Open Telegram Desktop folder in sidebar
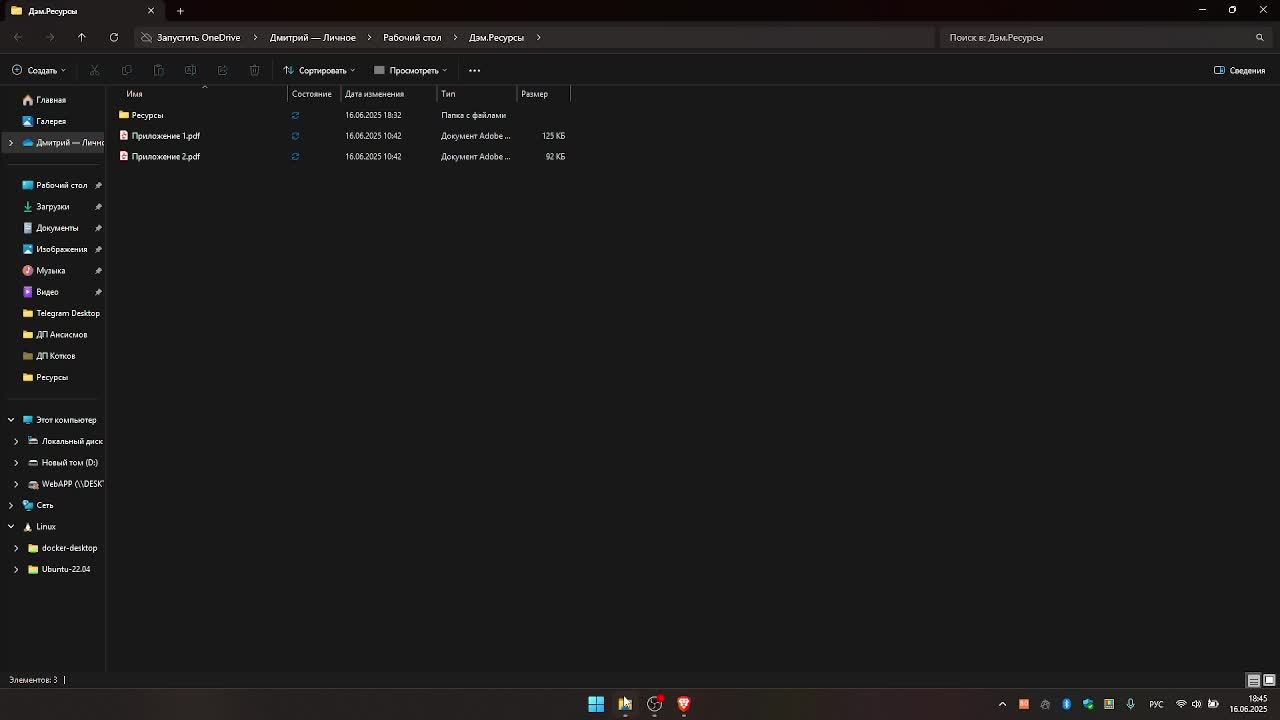This screenshot has height=720, width=1280. click(x=68, y=313)
